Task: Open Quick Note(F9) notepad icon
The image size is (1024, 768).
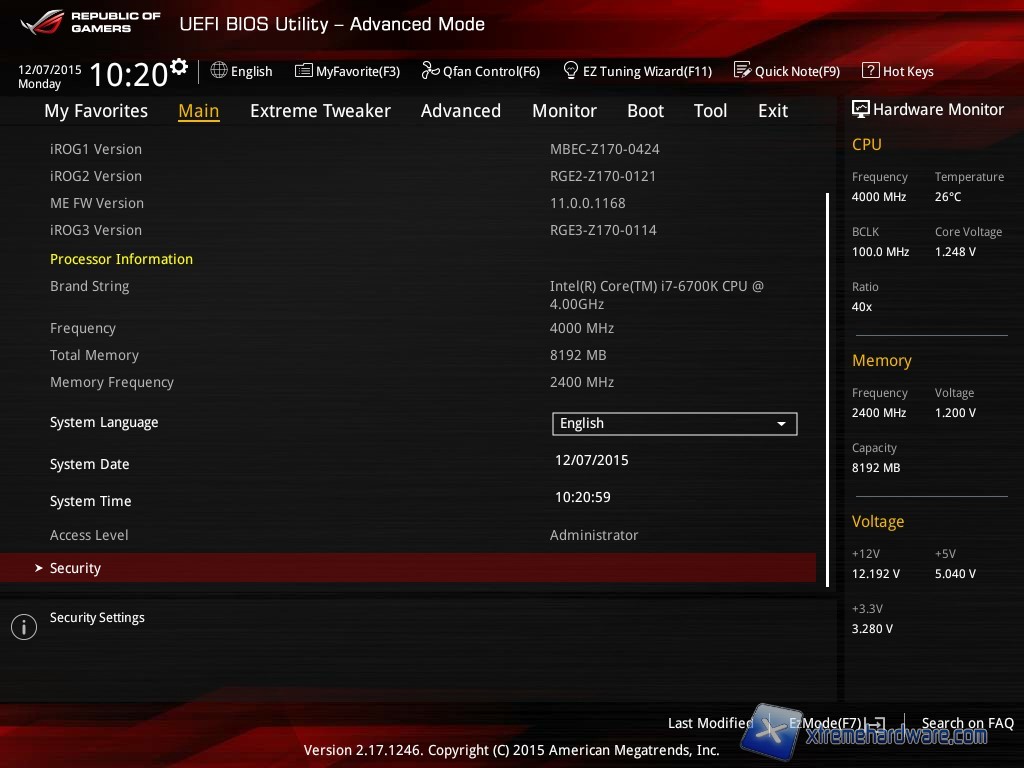Action: click(742, 71)
